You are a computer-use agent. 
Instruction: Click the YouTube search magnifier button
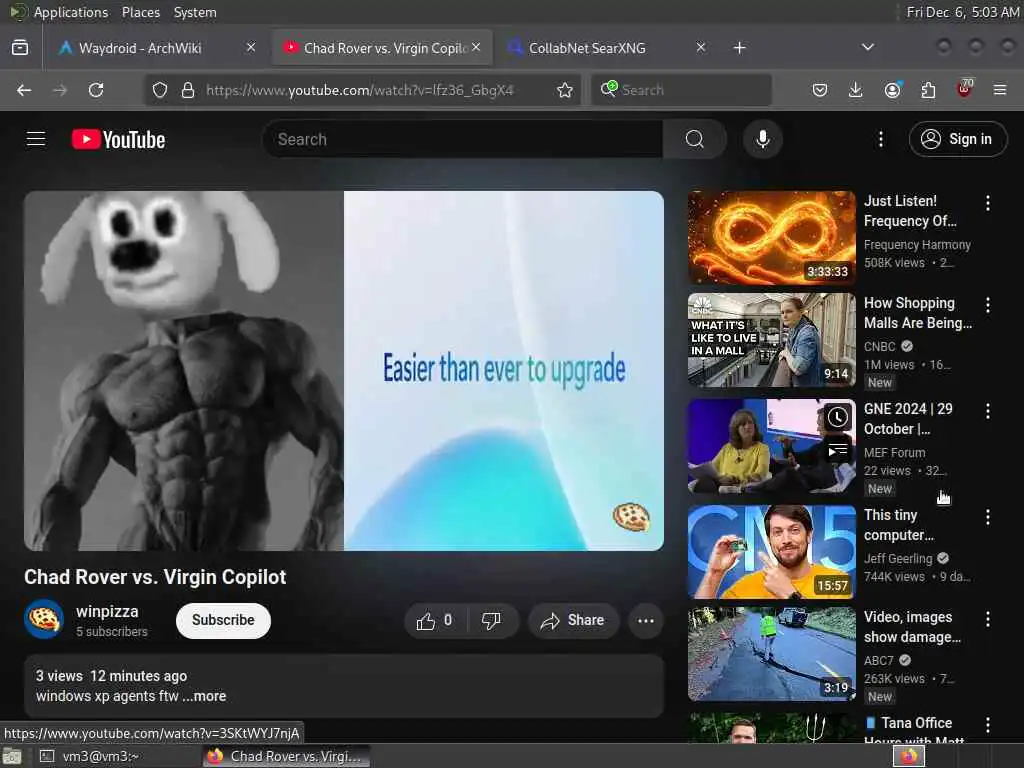click(x=694, y=139)
